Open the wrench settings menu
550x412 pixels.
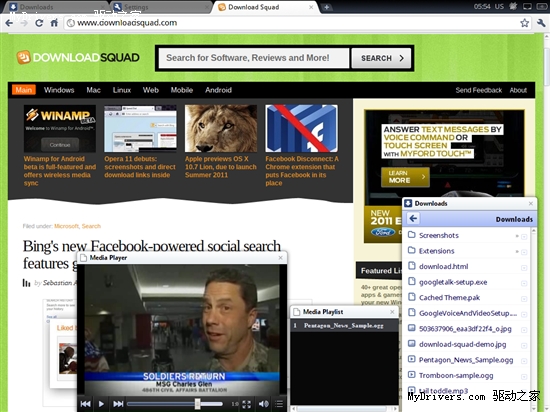tap(541, 23)
